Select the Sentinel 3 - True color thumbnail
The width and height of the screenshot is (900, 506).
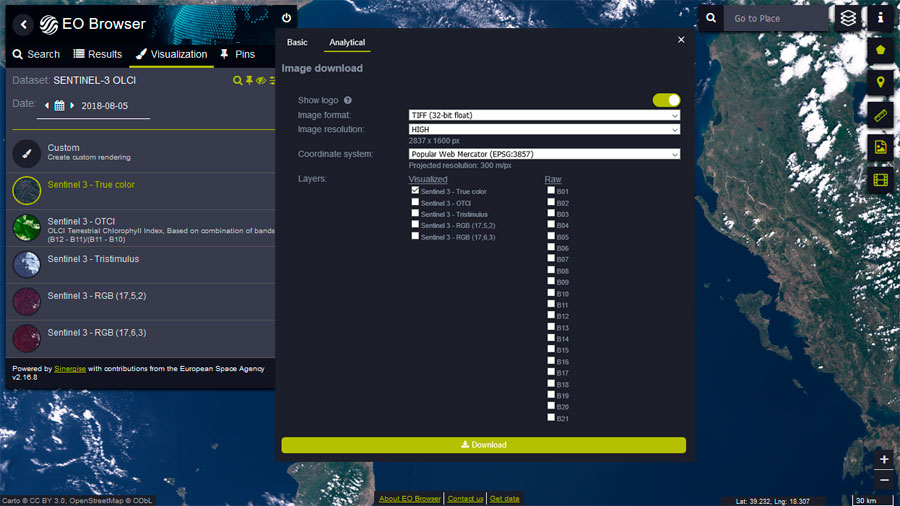(26, 190)
